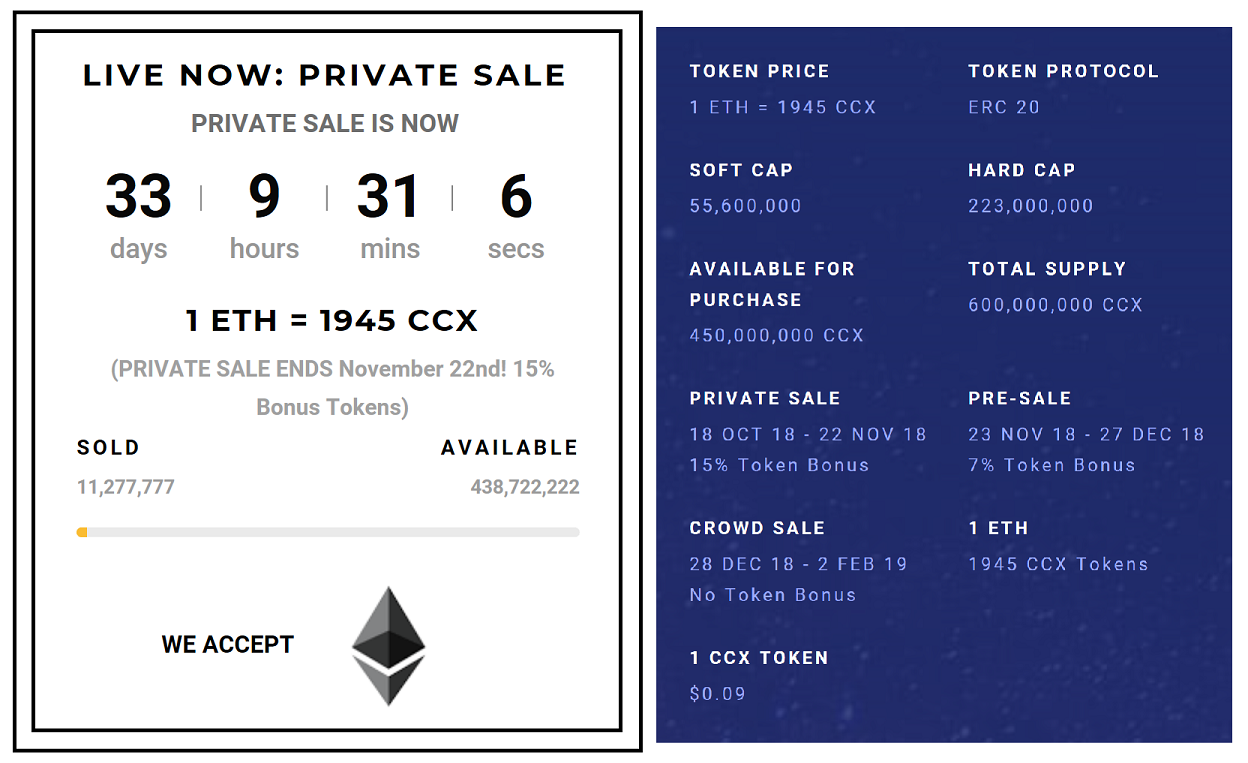This screenshot has width=1248, height=763.
Task: Click the crowd sale dates text
Action: point(798,564)
